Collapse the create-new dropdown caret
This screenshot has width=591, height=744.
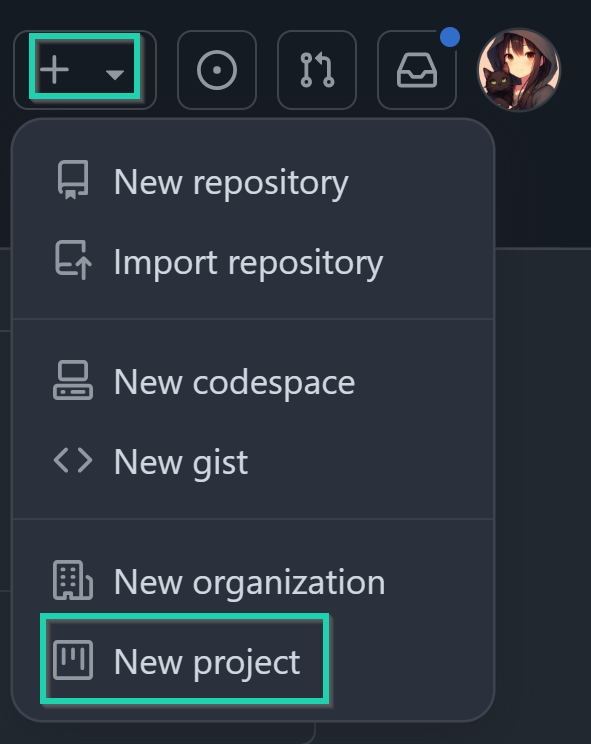(115, 74)
